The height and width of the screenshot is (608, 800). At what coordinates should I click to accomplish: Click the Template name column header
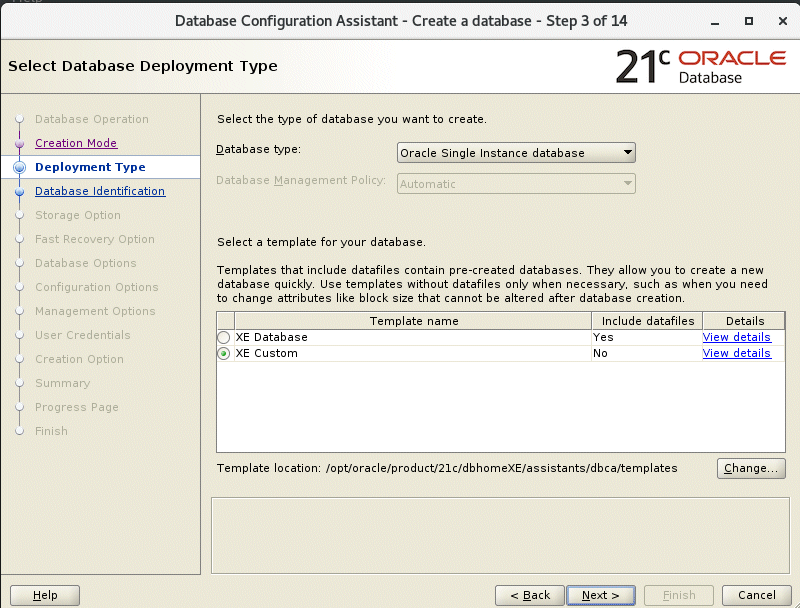tap(413, 321)
